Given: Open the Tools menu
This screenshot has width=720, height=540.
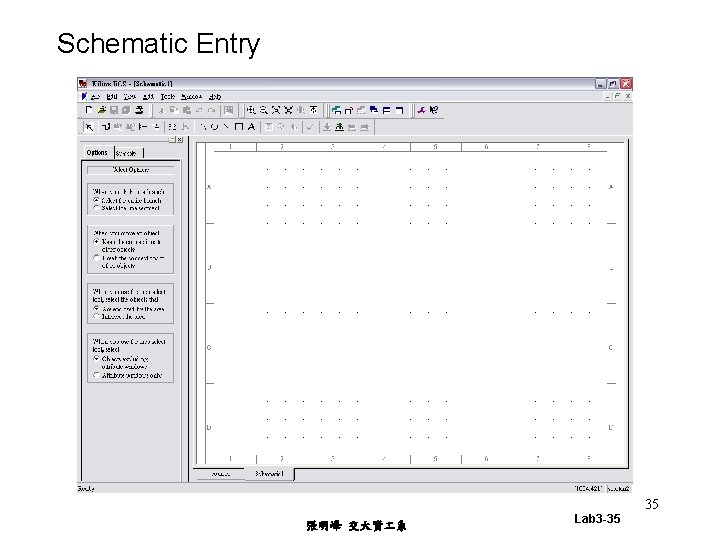Looking at the screenshot, I should point(168,96).
